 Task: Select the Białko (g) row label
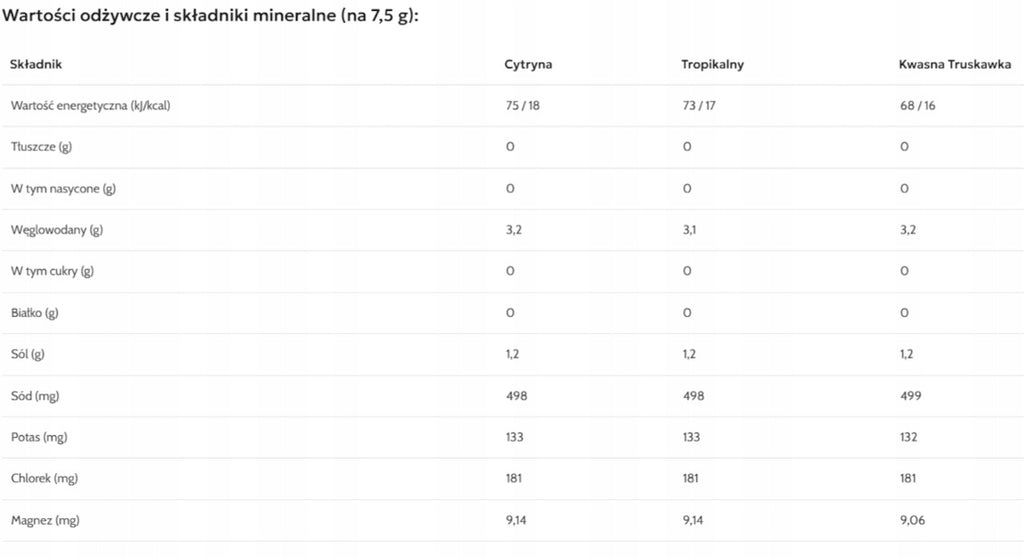[x=35, y=313]
